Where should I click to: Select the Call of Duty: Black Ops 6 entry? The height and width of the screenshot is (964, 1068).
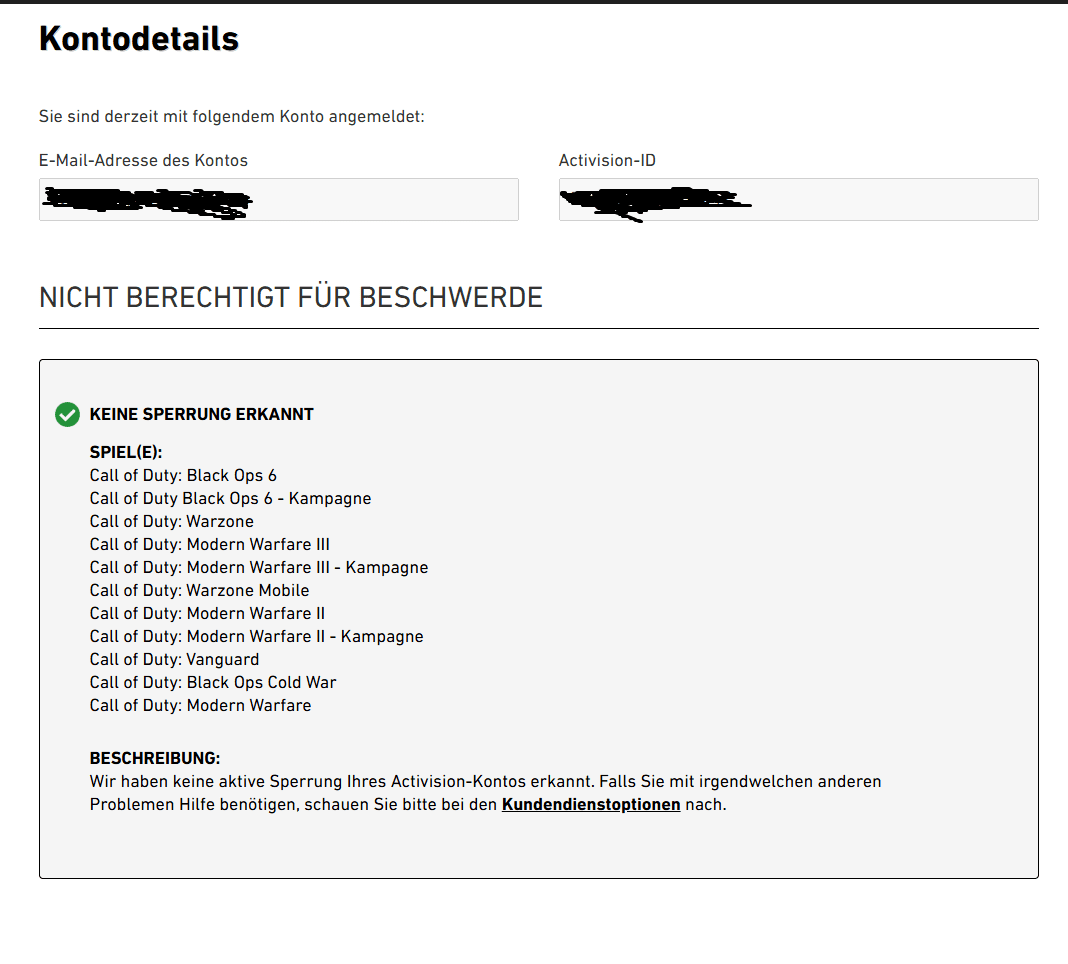183,475
